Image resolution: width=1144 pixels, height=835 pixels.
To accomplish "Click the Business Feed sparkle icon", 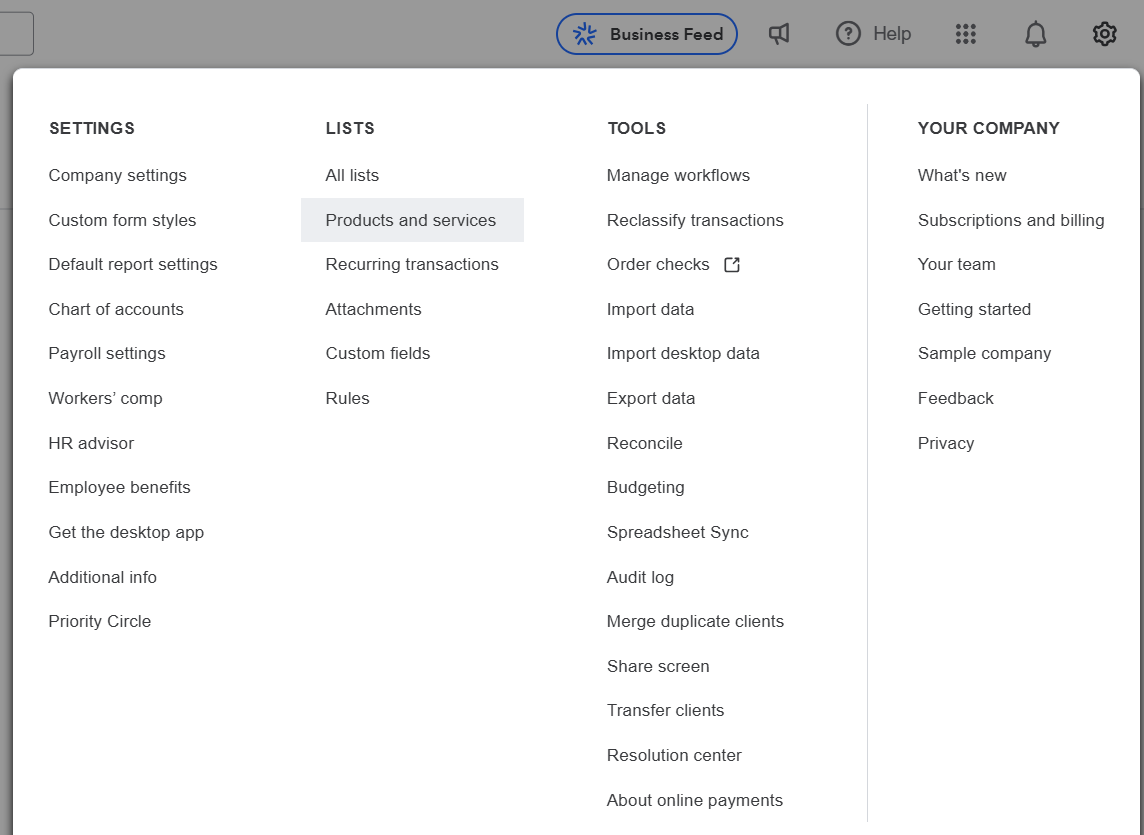I will pos(584,34).
